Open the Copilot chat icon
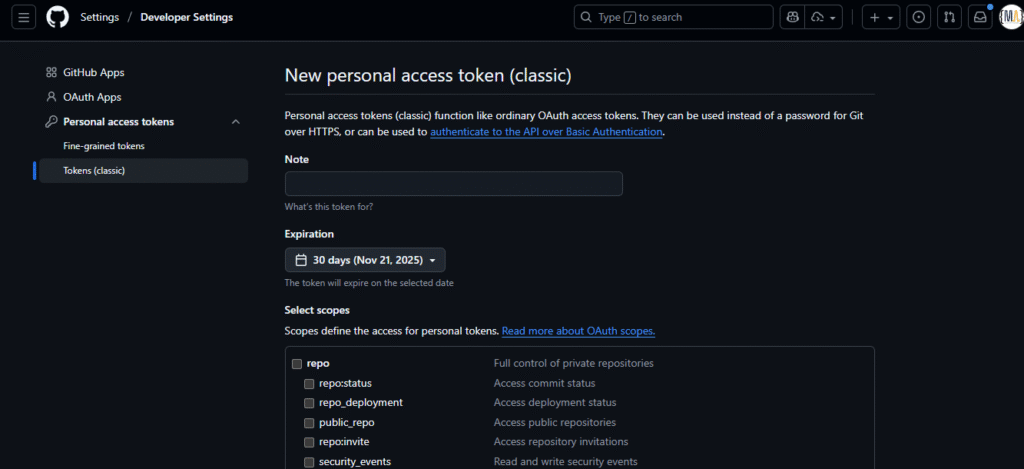This screenshot has height=469, width=1024. coord(793,18)
